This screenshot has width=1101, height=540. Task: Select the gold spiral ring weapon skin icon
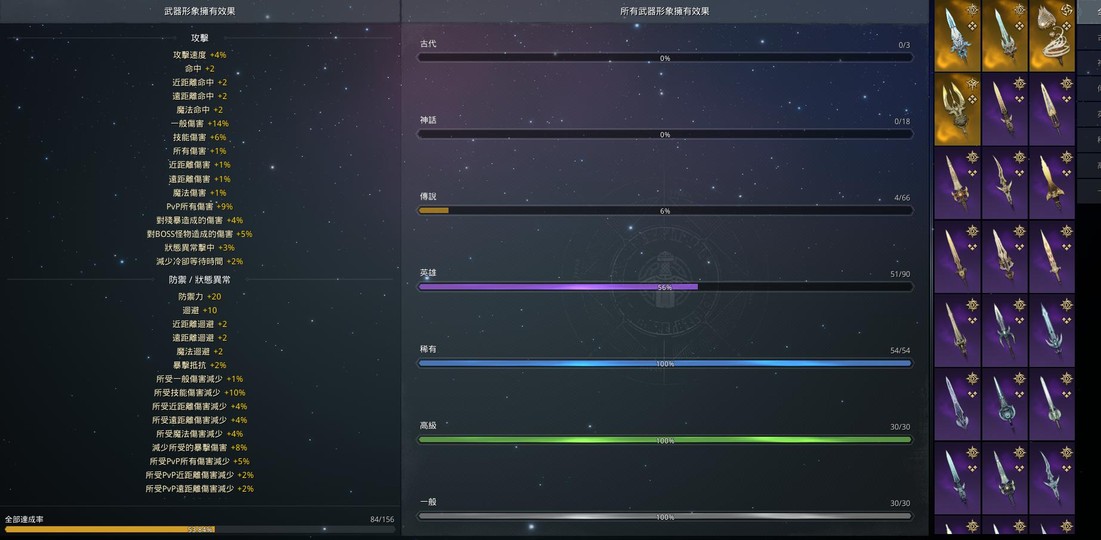tap(1052, 36)
